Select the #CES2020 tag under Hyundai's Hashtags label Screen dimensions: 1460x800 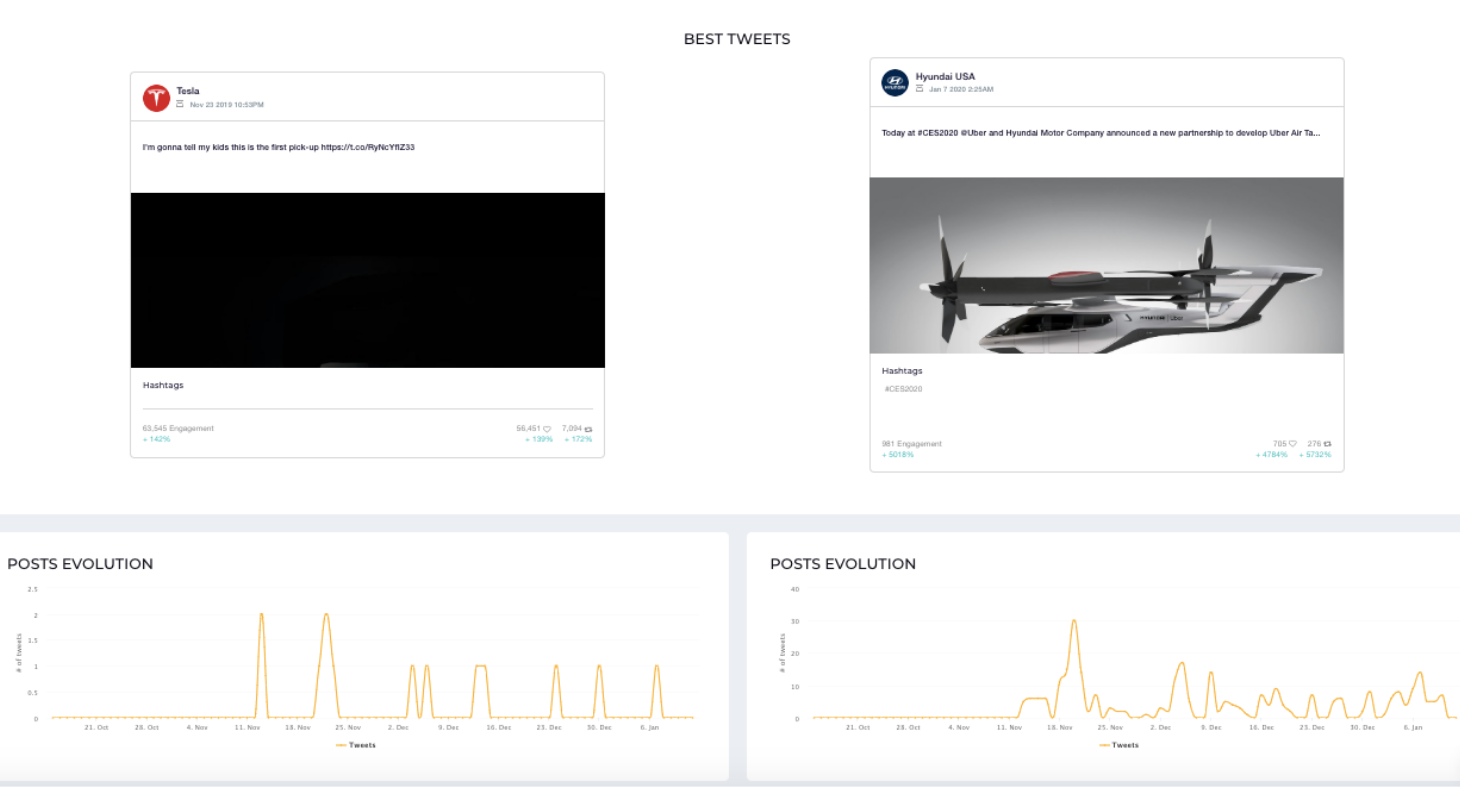pos(903,389)
